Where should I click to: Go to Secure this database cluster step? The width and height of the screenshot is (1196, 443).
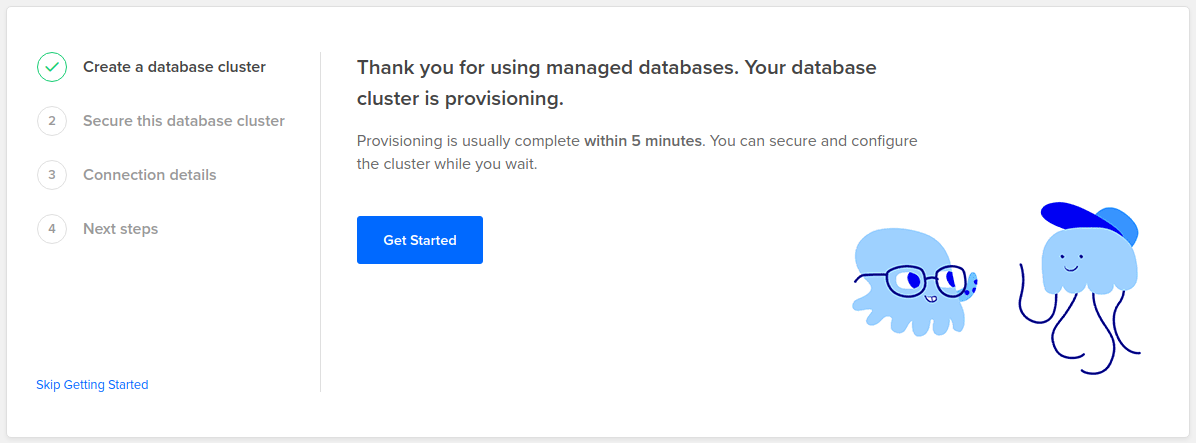point(184,121)
